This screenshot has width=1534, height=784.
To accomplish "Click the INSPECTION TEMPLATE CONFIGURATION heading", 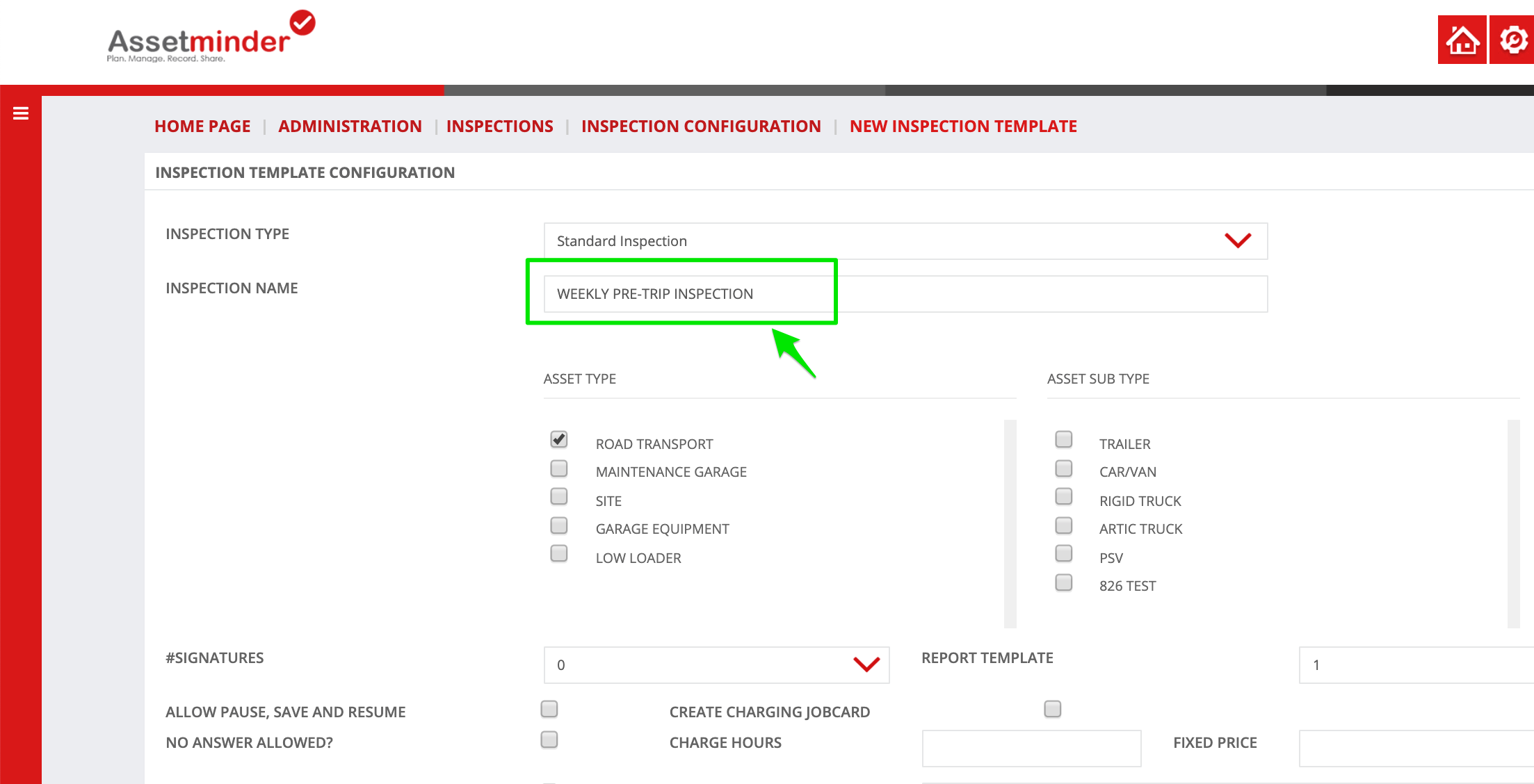I will (x=305, y=172).
